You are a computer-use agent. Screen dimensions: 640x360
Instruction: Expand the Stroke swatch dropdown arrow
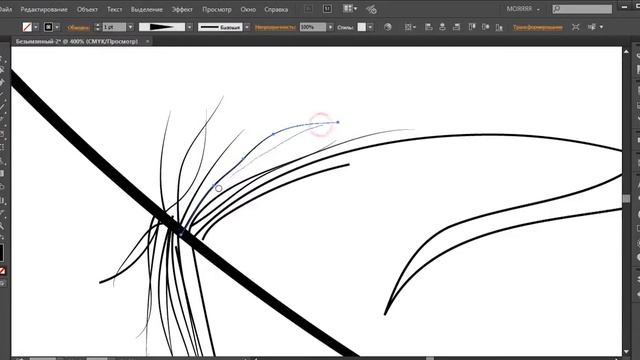click(57, 27)
